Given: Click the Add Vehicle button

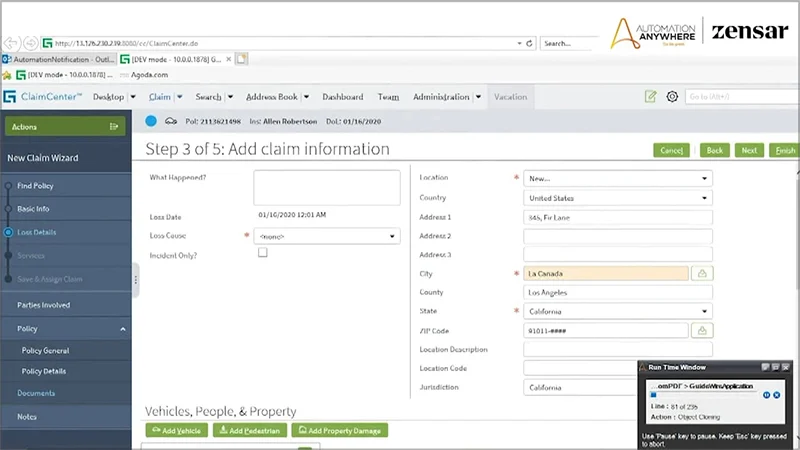Looking at the screenshot, I should pyautogui.click(x=177, y=431).
